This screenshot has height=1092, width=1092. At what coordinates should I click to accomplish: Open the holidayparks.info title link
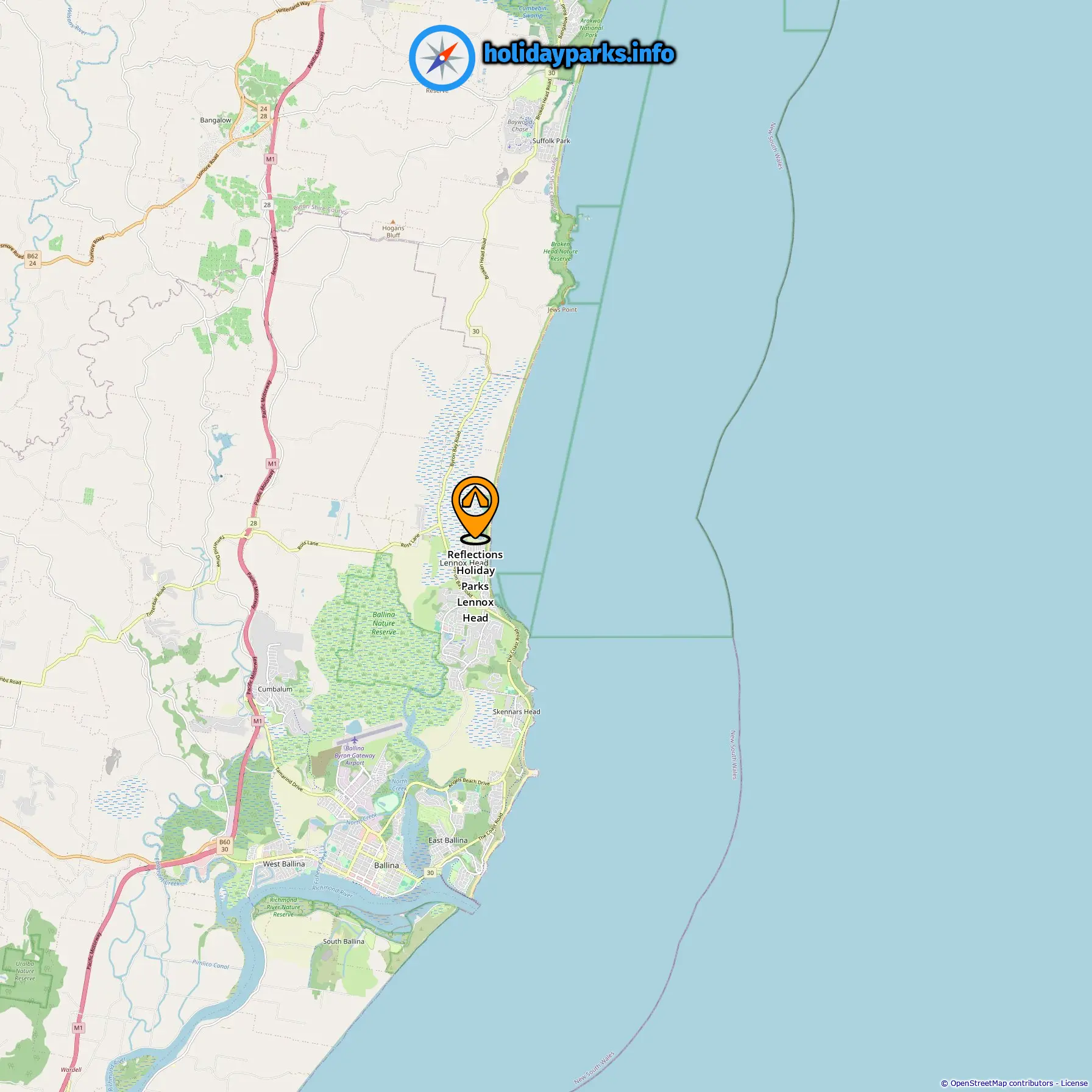pyautogui.click(x=579, y=54)
